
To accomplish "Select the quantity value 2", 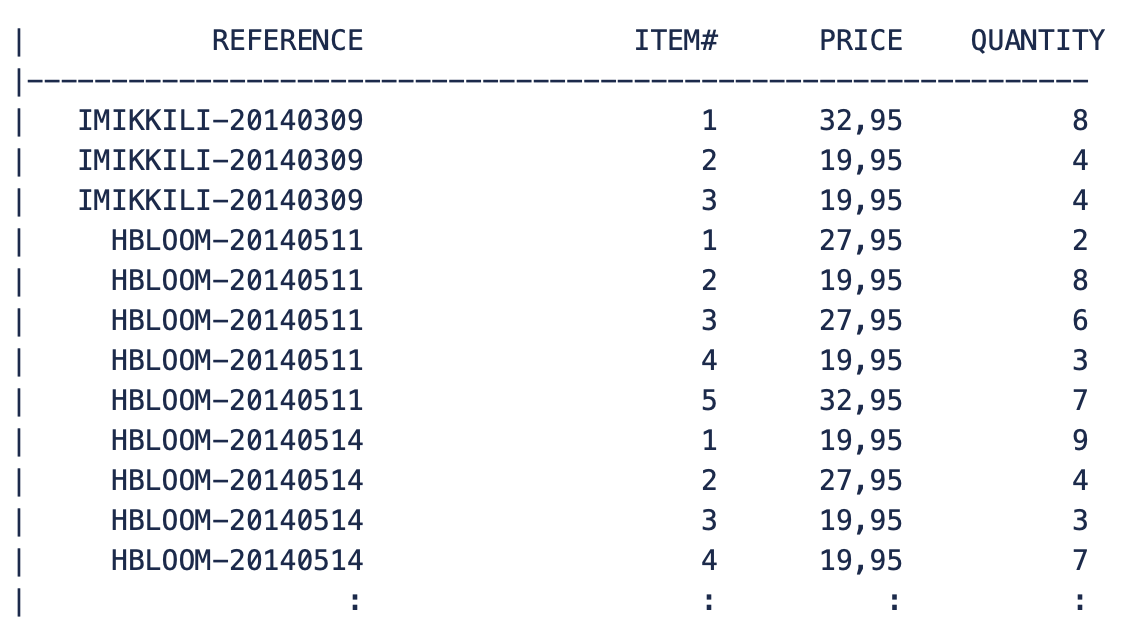I will (1079, 241).
